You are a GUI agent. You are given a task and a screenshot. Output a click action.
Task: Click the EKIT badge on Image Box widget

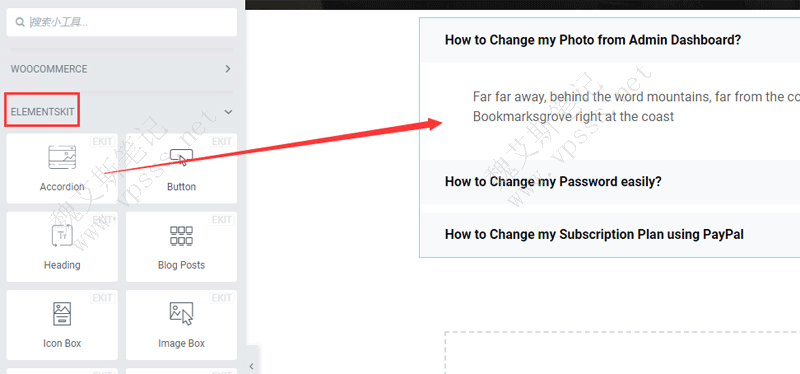click(221, 298)
